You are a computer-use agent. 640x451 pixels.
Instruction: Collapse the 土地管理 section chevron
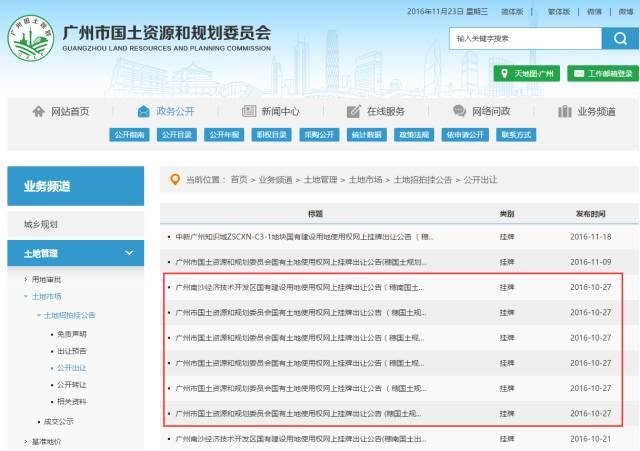pyautogui.click(x=128, y=254)
